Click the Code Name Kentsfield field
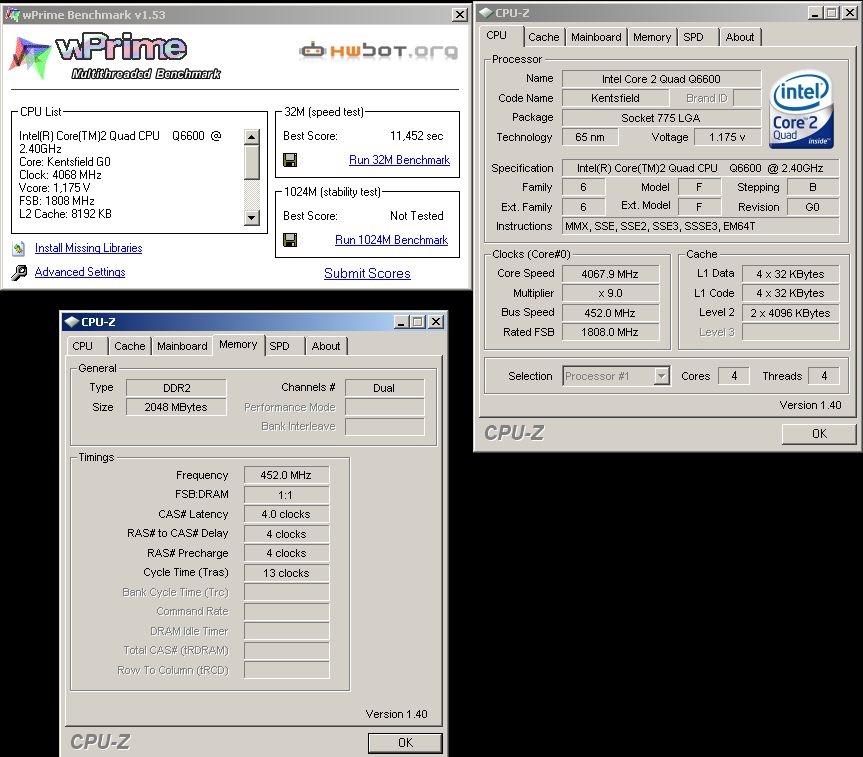This screenshot has width=863, height=757. pyautogui.click(x=615, y=98)
